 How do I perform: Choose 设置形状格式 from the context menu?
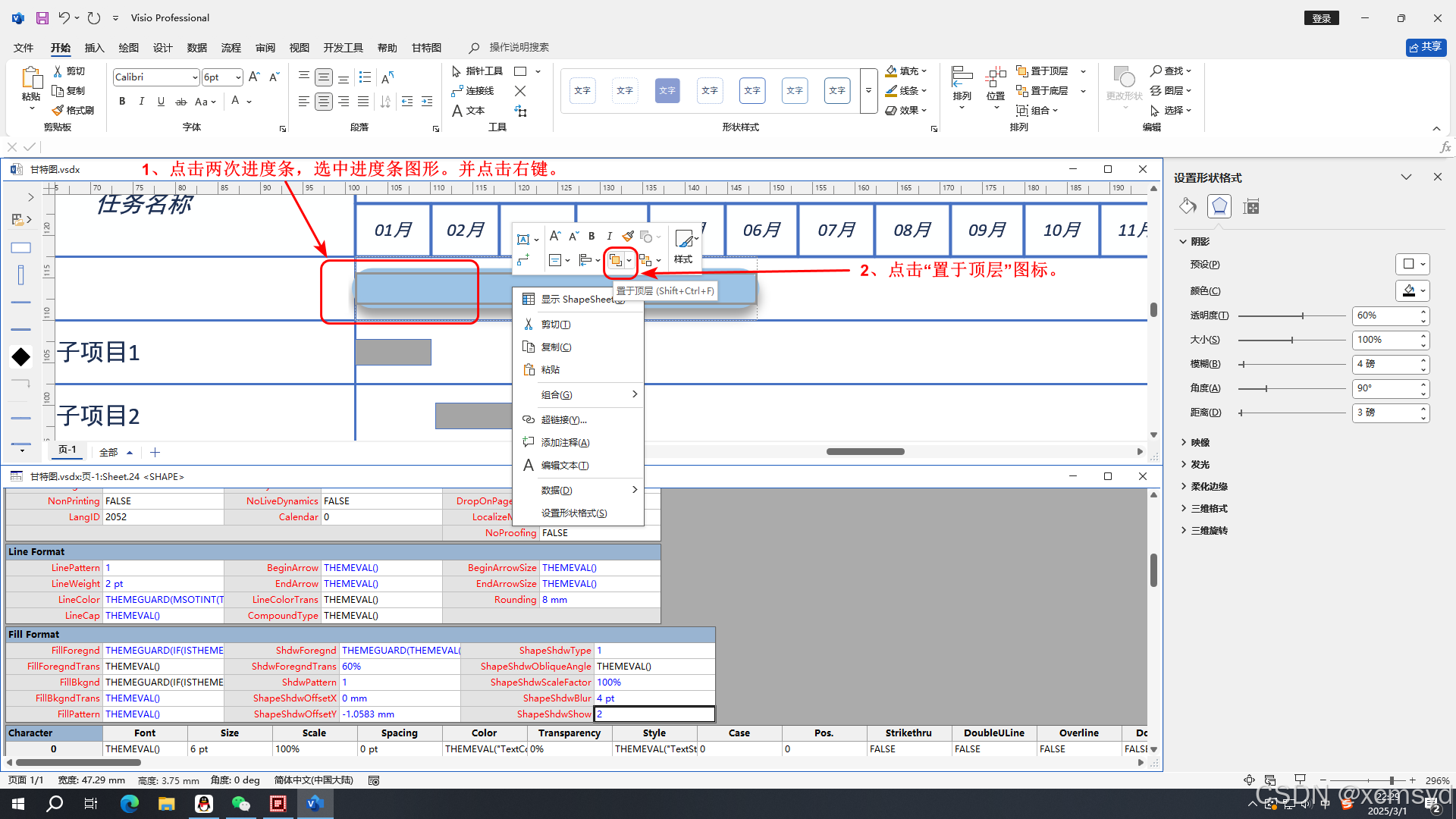574,513
